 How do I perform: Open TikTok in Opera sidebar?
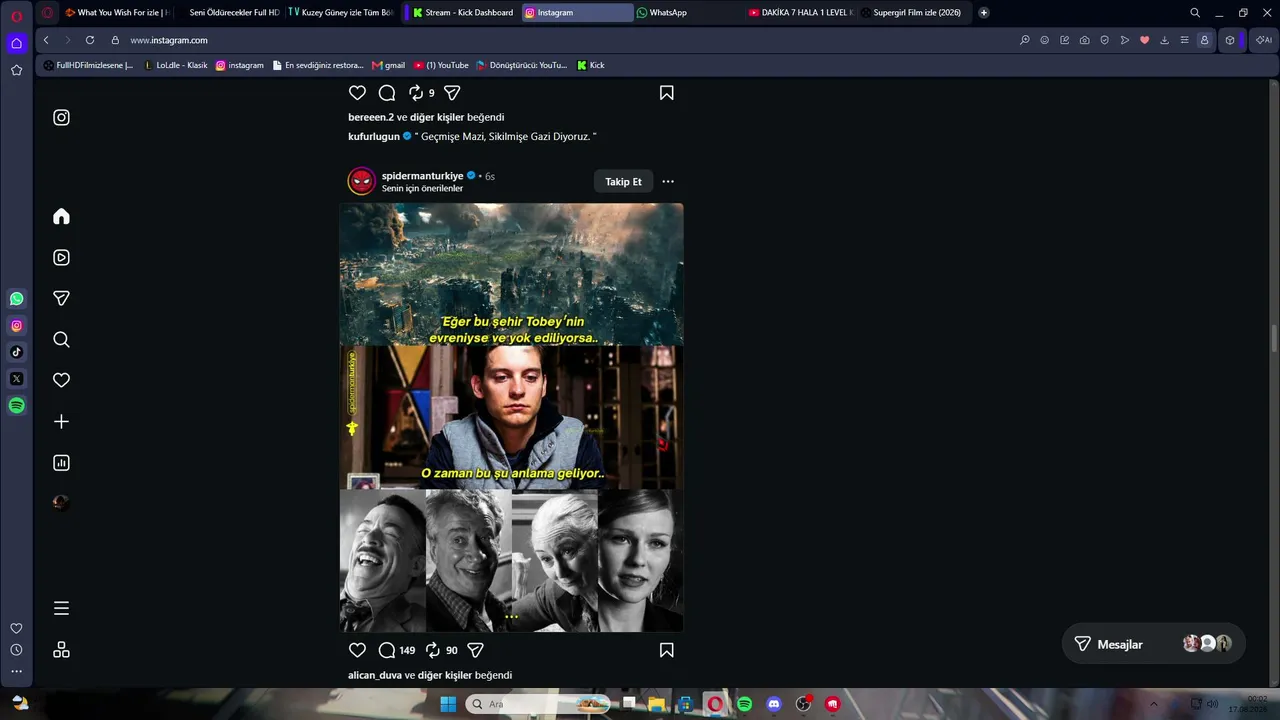click(x=16, y=352)
